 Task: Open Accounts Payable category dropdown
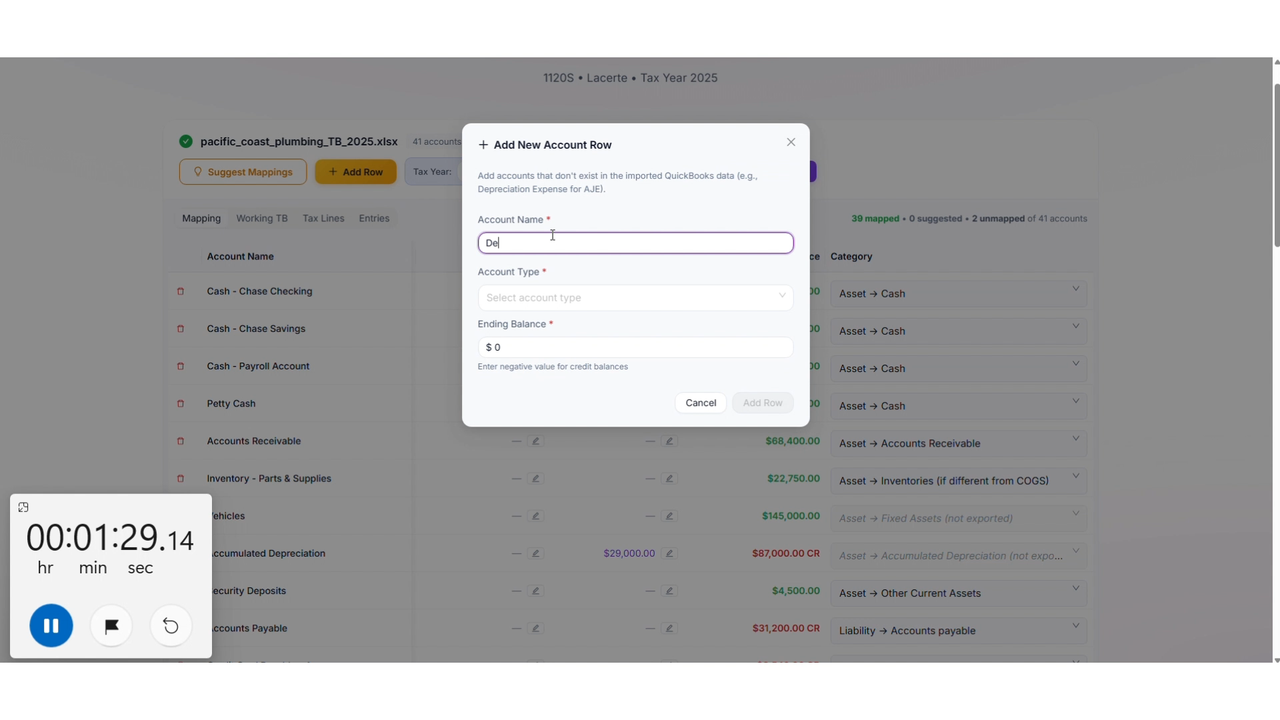[x=958, y=630]
